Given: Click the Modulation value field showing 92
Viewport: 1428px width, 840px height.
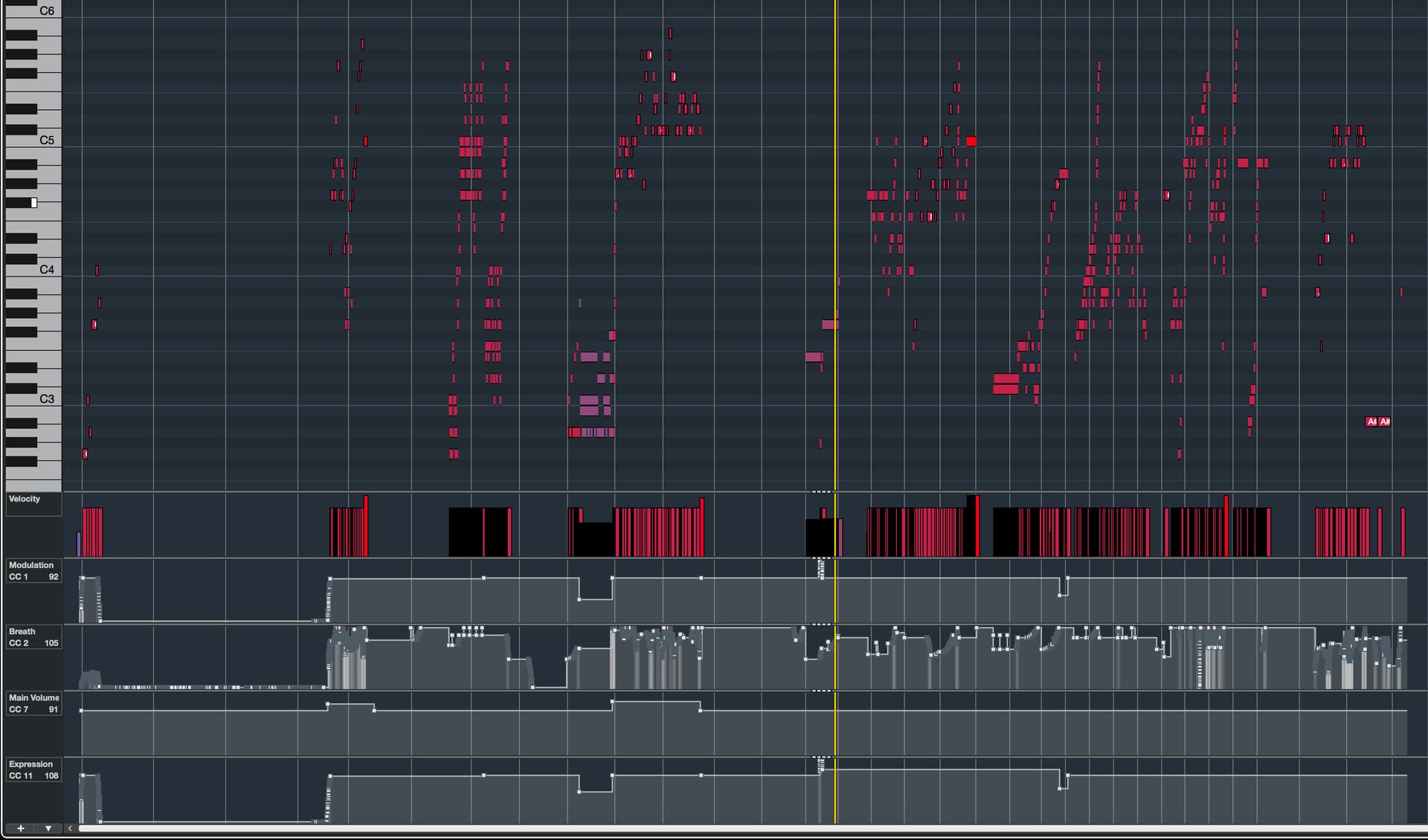Looking at the screenshot, I should pos(54,577).
